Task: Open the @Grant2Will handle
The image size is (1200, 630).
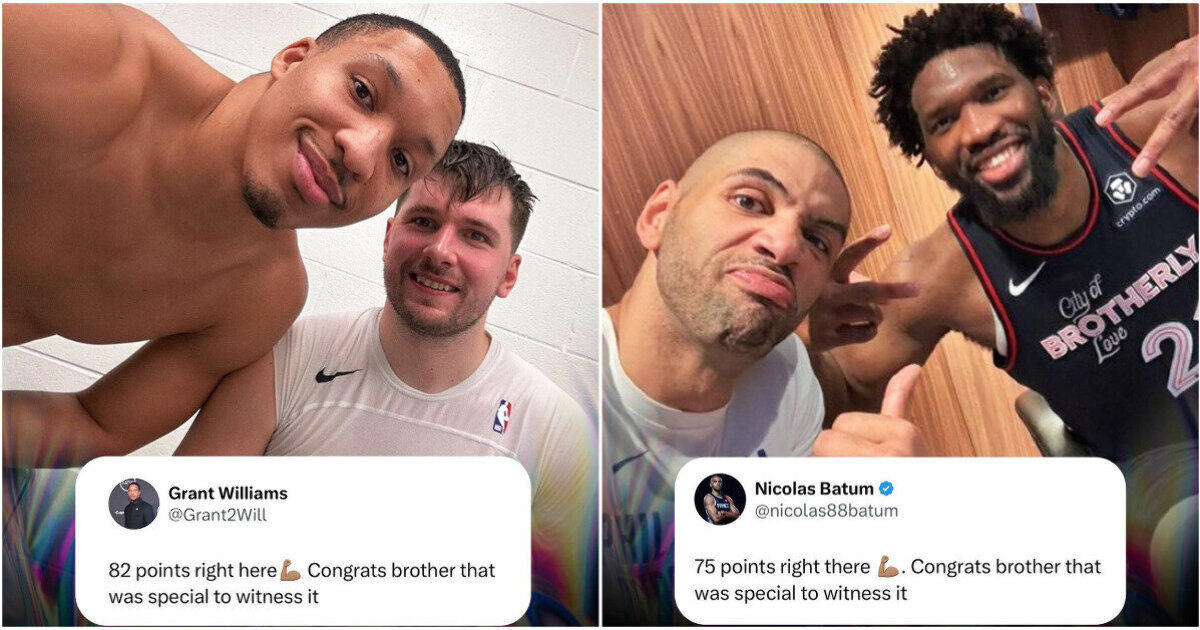Action: pos(217,515)
